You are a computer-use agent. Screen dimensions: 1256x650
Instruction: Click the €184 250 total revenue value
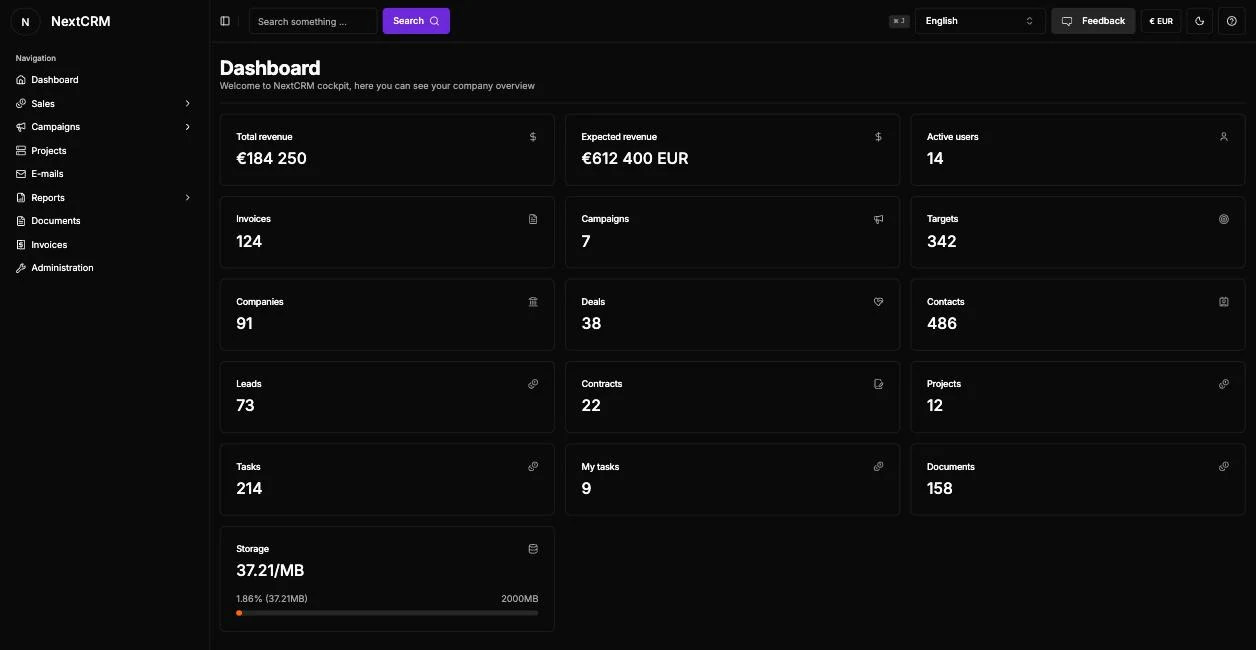[x=272, y=158]
